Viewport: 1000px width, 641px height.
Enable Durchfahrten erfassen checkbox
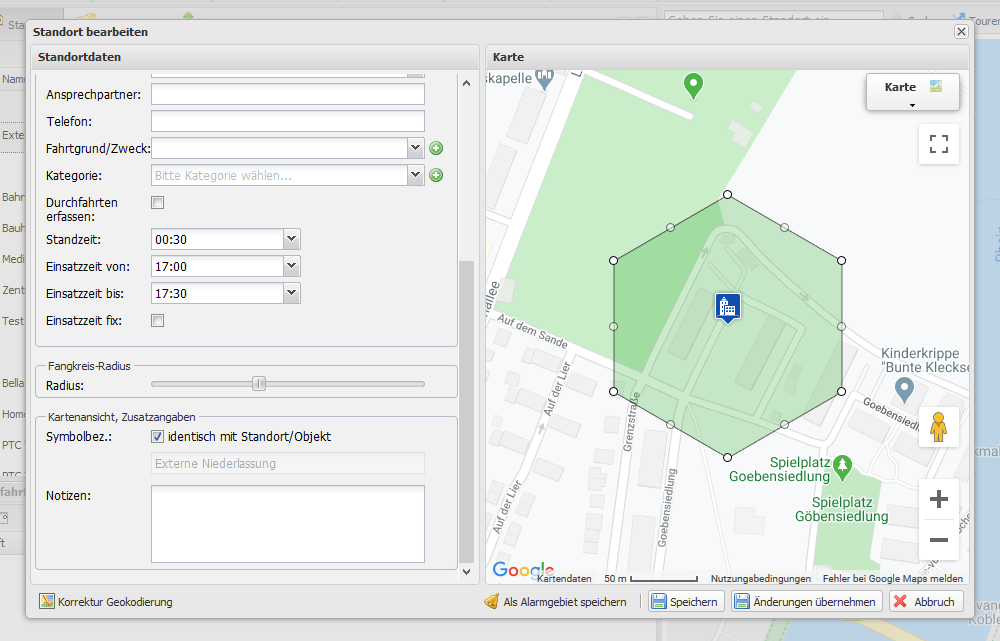[x=157, y=203]
